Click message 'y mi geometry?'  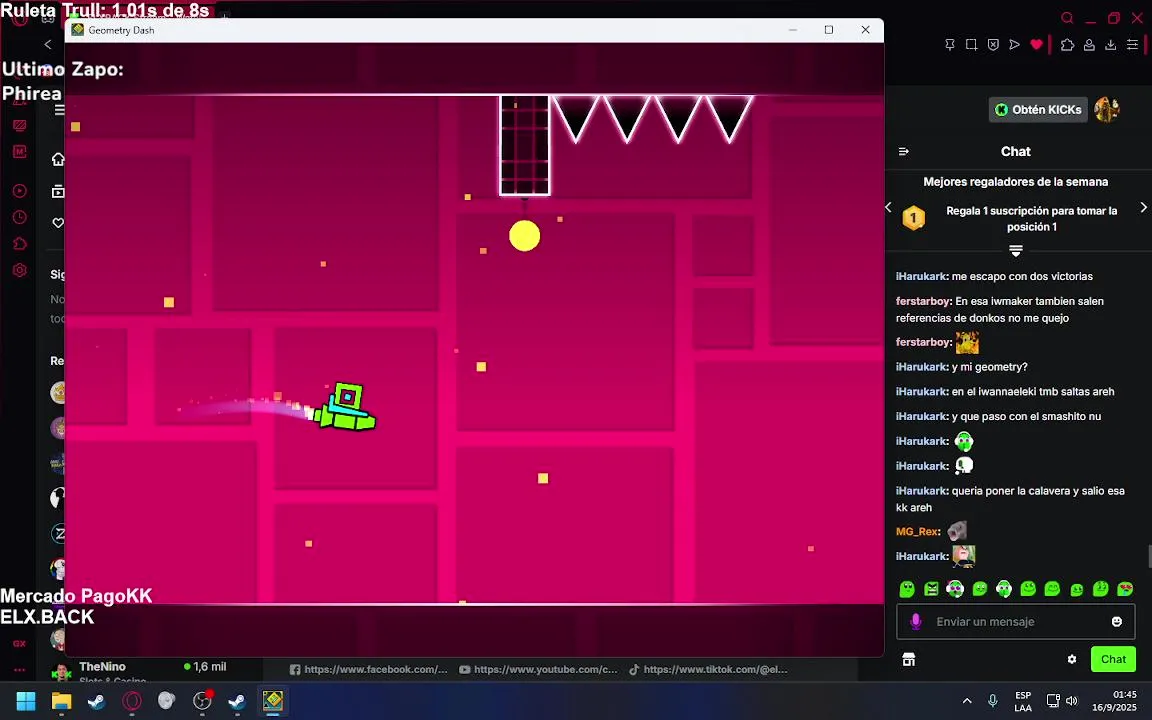(x=990, y=367)
